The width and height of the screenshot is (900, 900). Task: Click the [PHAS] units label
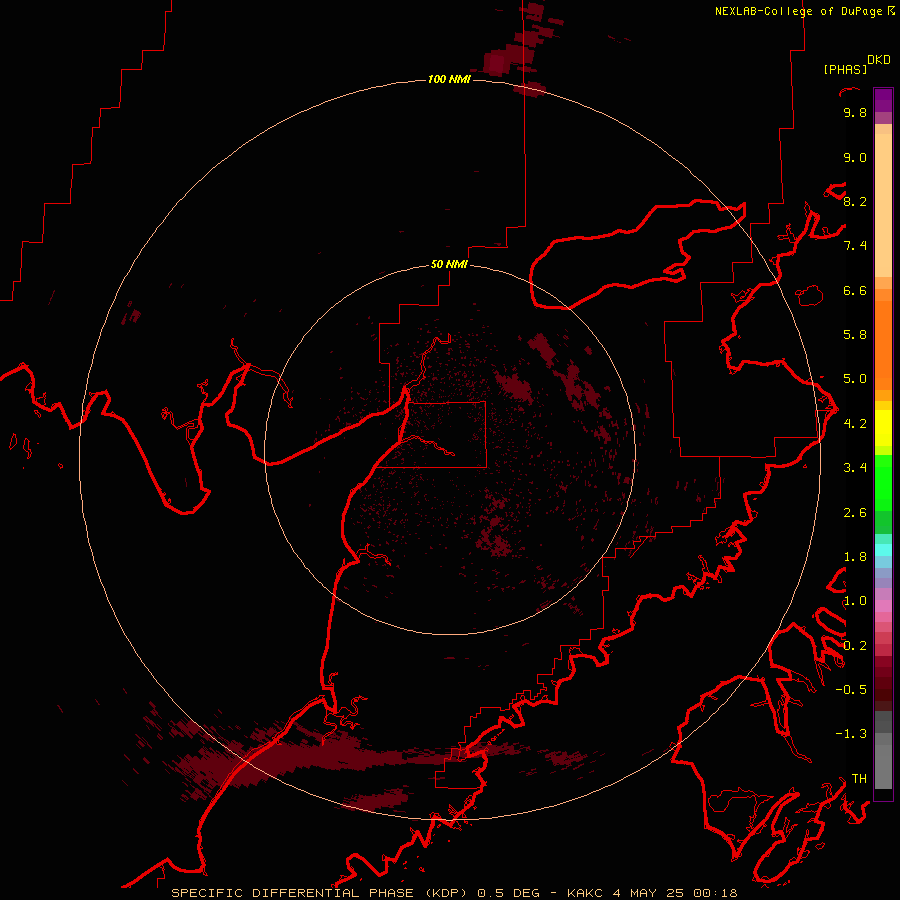(845, 69)
